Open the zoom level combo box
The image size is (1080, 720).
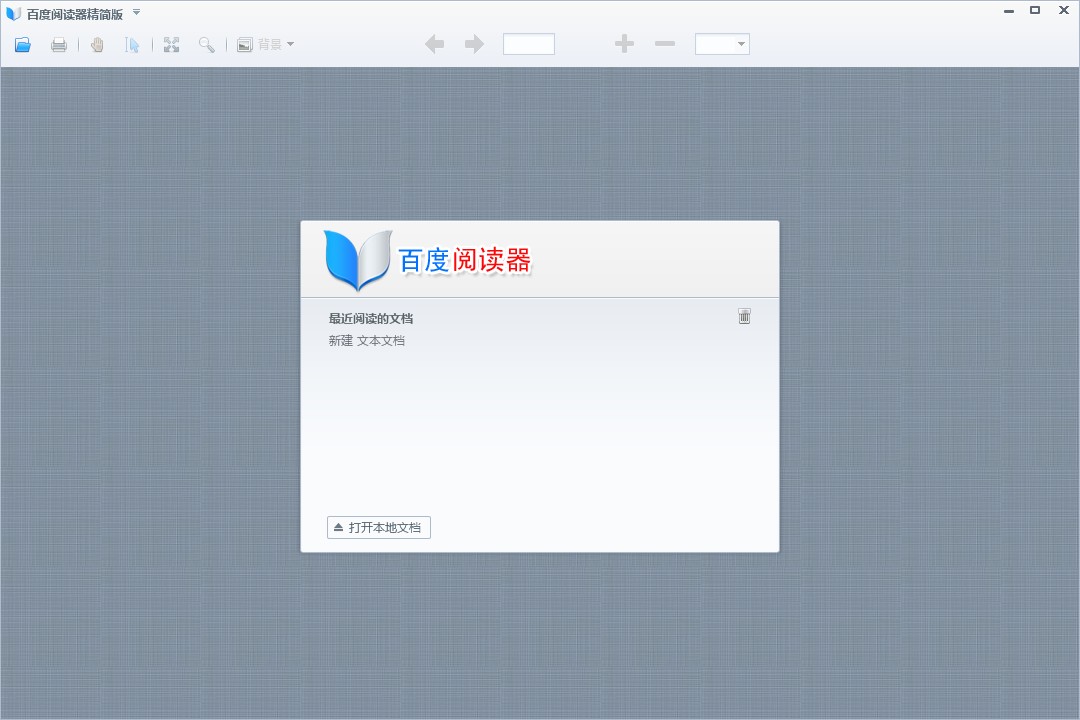coord(722,44)
